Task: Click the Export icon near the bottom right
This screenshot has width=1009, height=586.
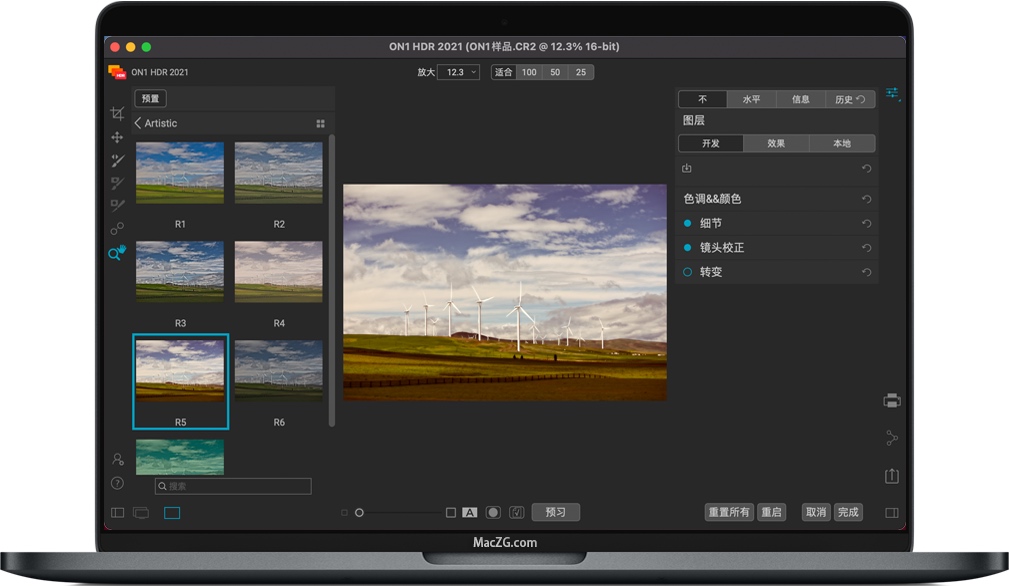Action: pyautogui.click(x=891, y=474)
